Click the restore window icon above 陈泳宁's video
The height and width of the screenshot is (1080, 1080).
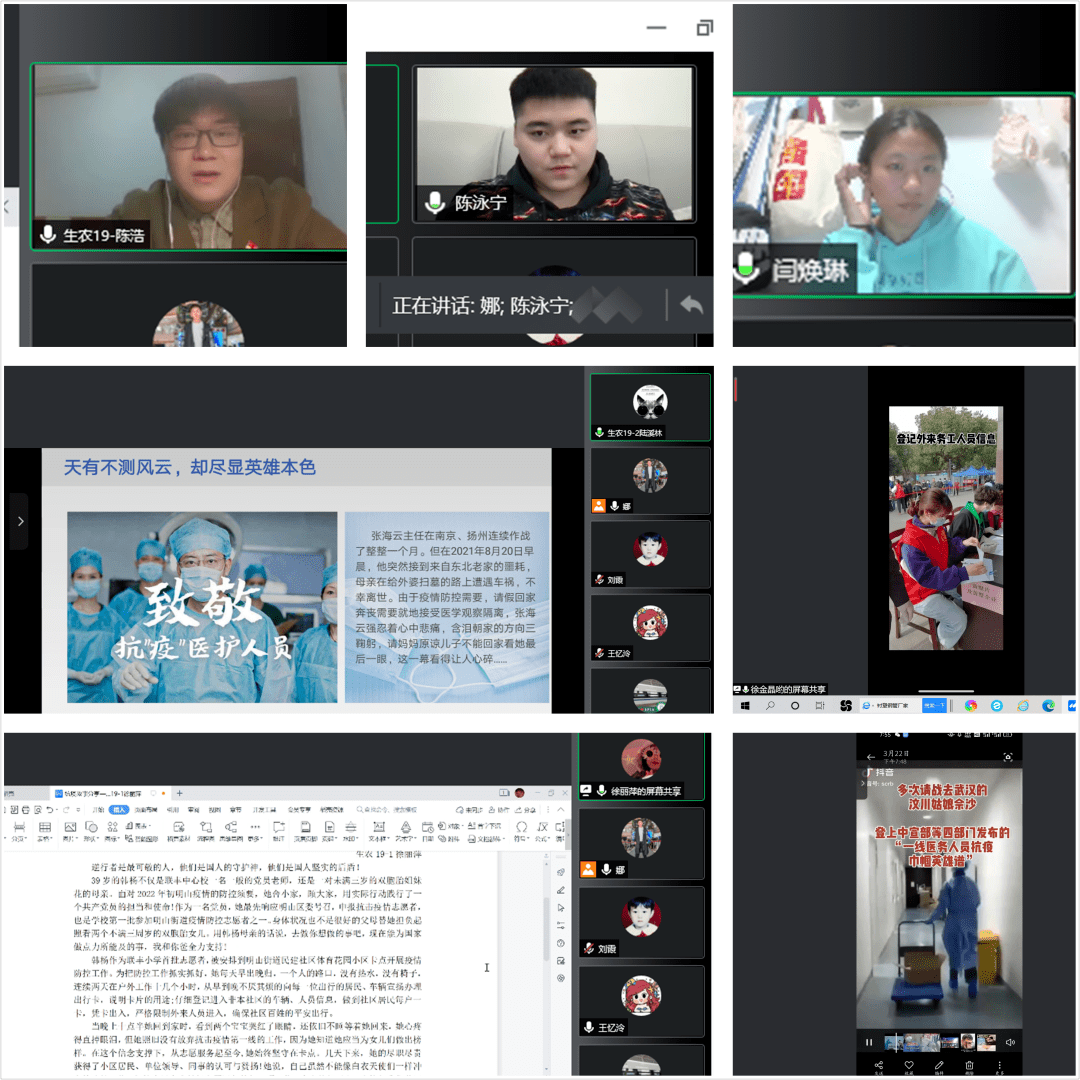click(705, 28)
